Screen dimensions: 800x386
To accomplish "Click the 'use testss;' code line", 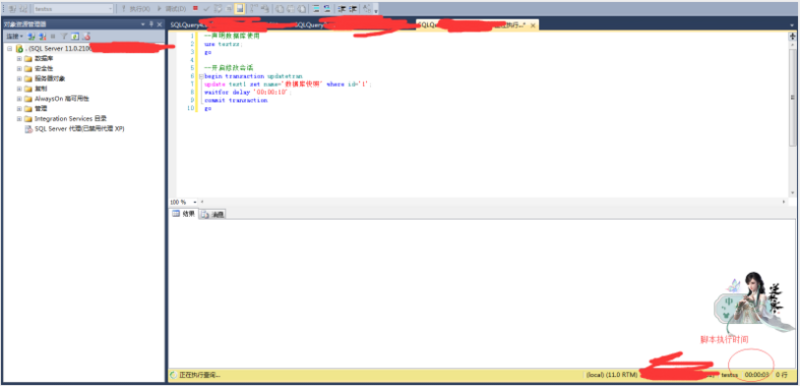I will click(224, 44).
